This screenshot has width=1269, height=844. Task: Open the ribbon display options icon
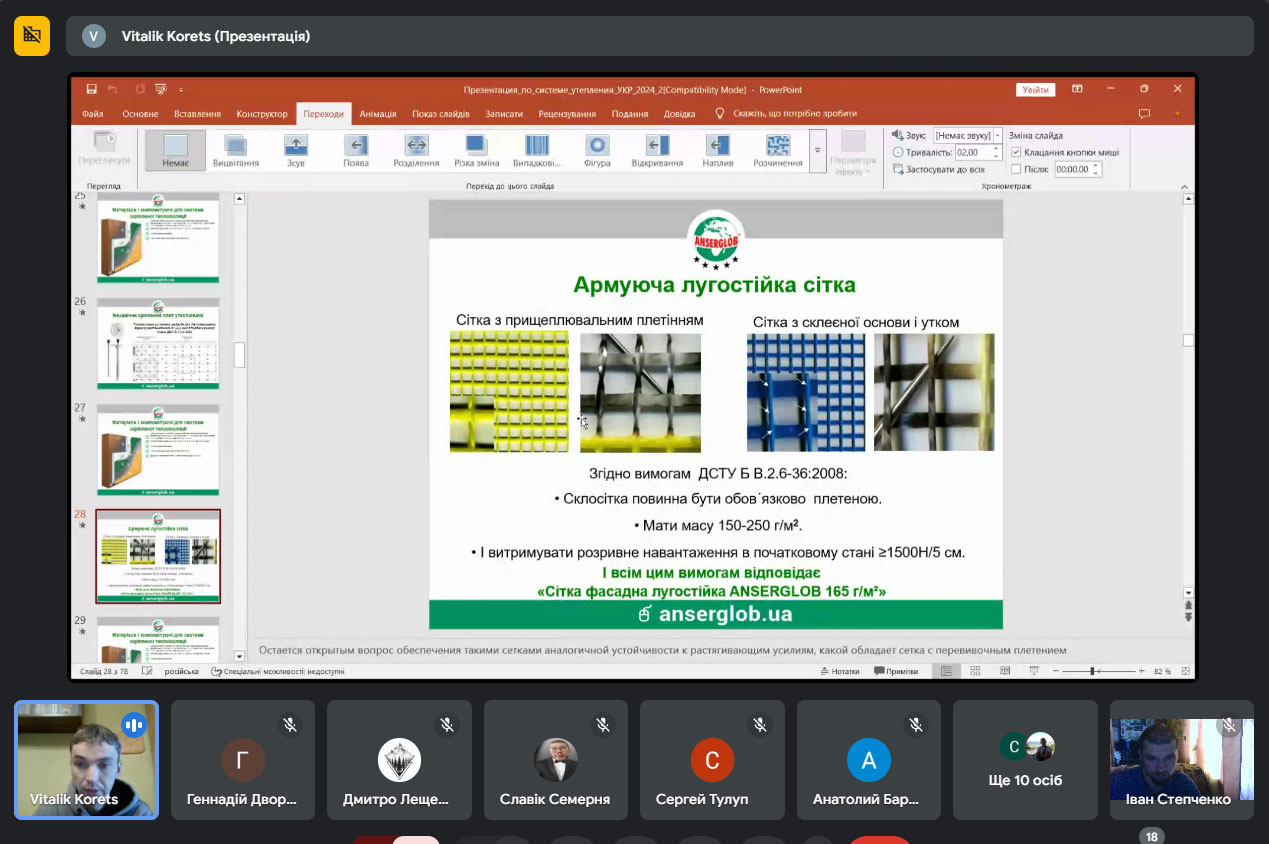1077,89
